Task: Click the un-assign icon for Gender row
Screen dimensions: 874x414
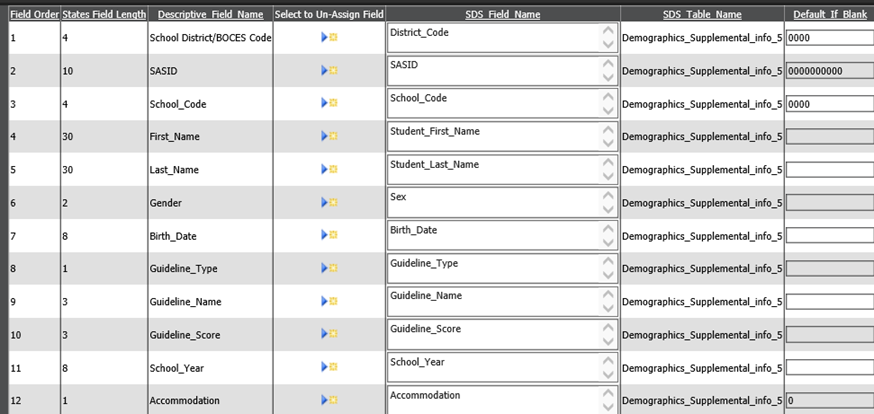Action: click(329, 203)
